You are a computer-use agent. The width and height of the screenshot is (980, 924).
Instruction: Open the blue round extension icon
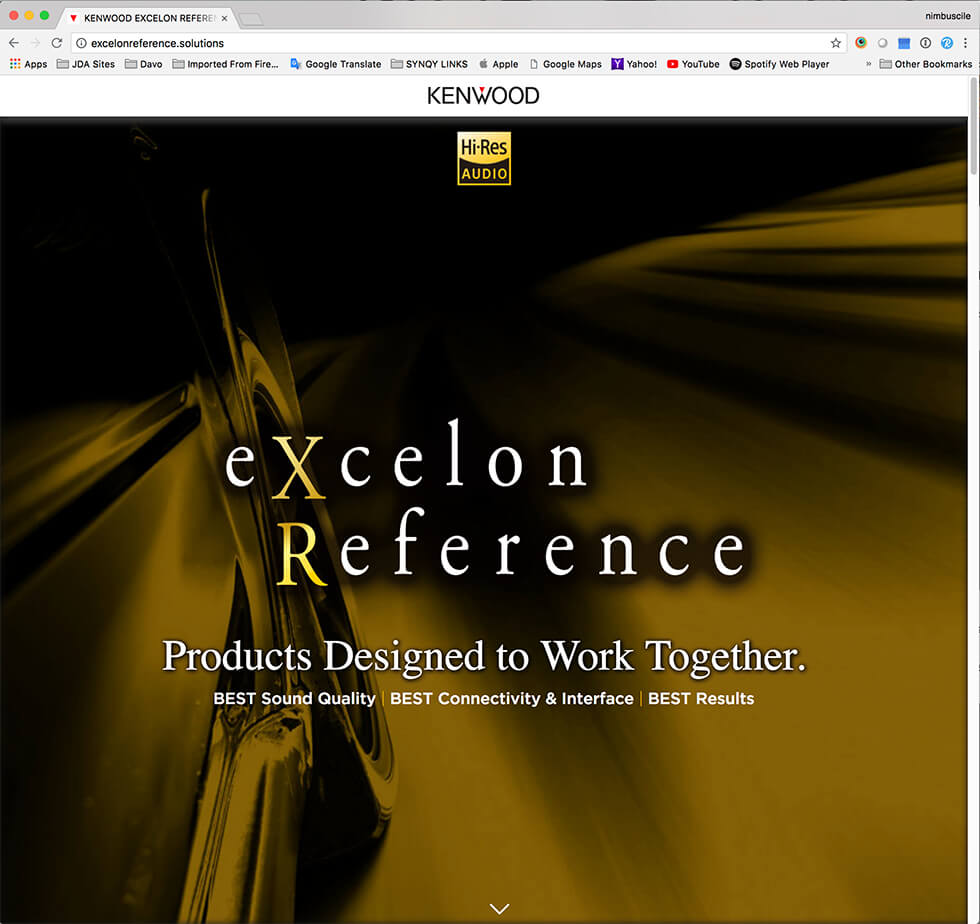pyautogui.click(x=947, y=43)
